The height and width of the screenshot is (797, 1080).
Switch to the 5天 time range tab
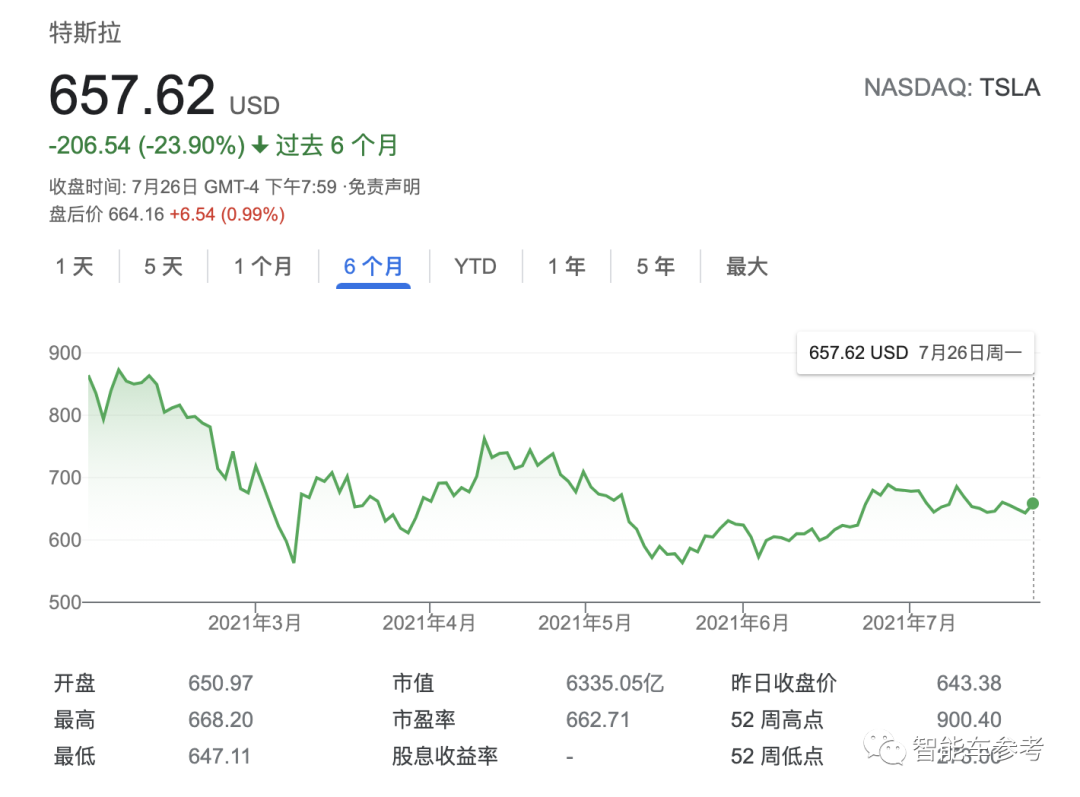pos(162,266)
